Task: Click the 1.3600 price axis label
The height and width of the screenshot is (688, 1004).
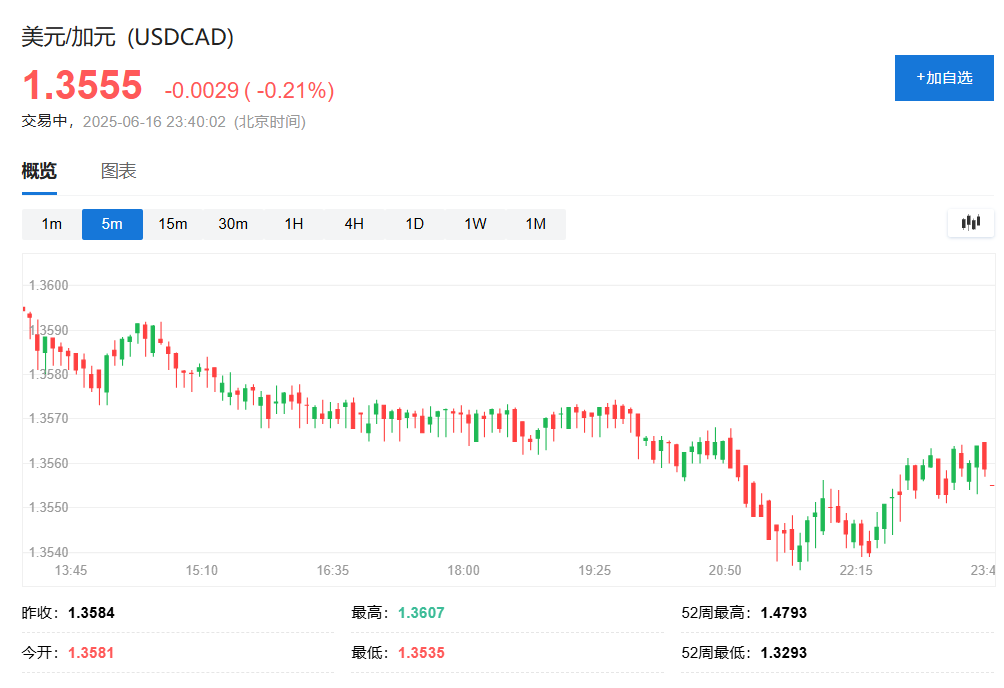Action: point(48,286)
